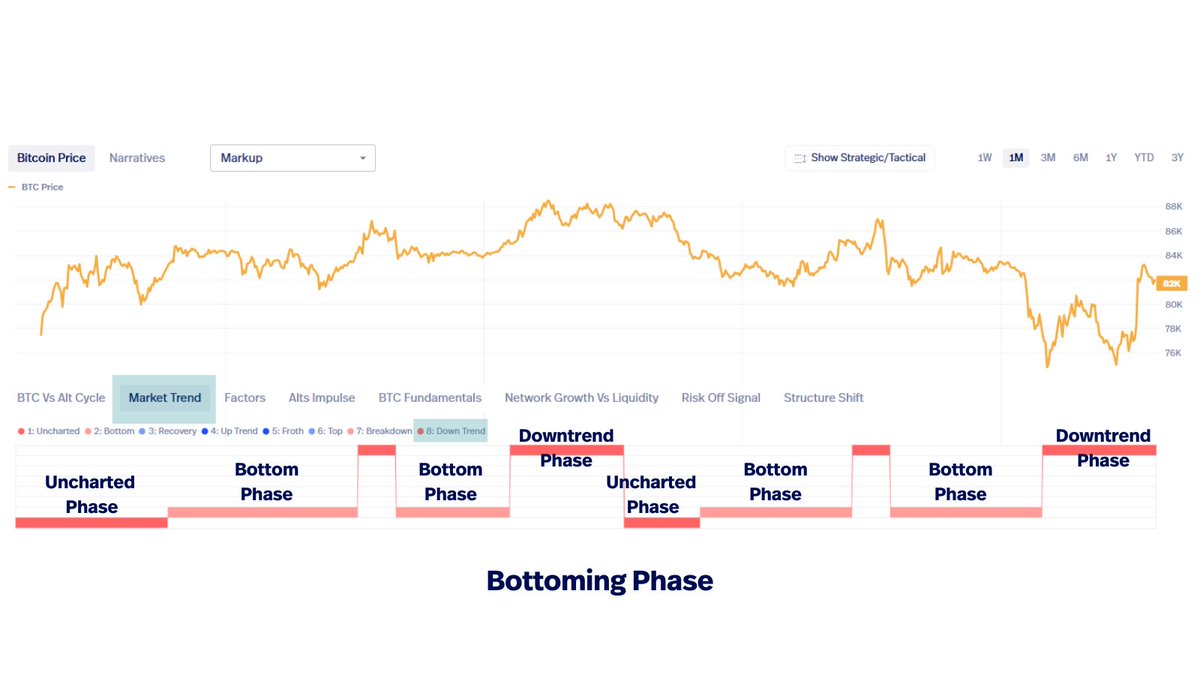
Task: Click the Markup dropdown arrow
Action: [363, 158]
